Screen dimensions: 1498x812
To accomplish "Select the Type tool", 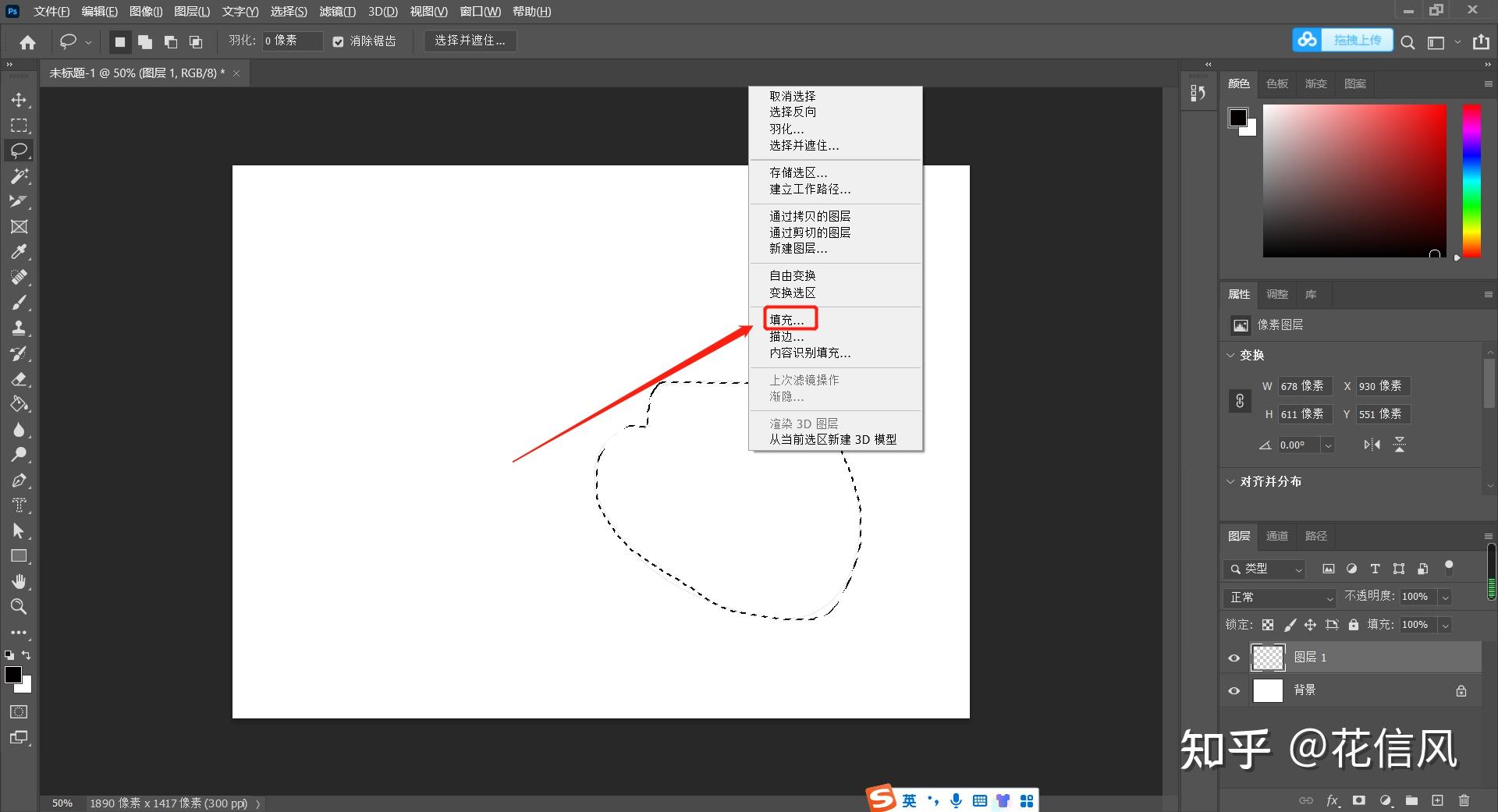I will (19, 505).
